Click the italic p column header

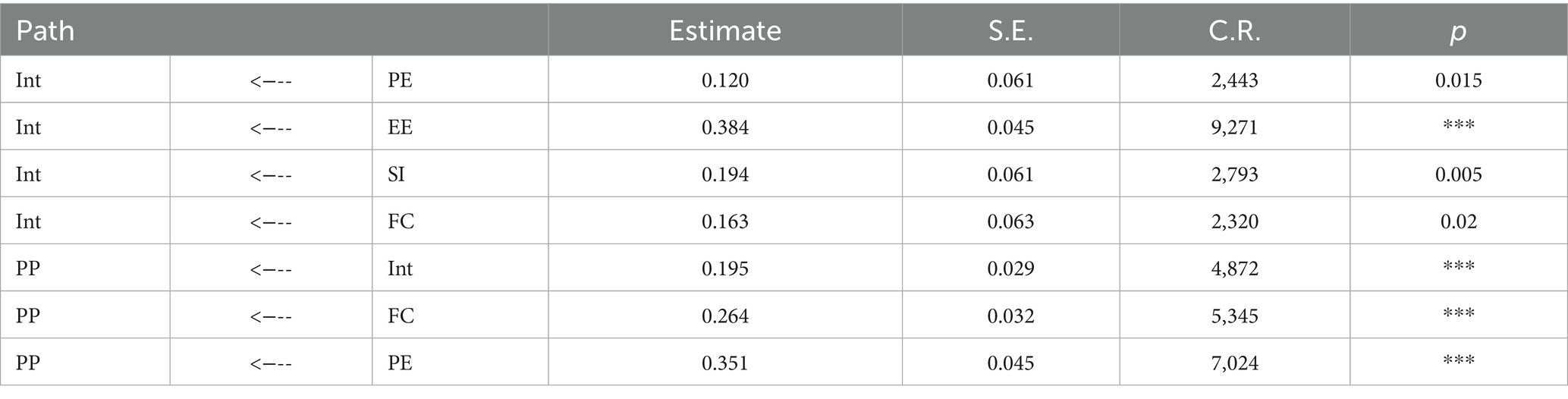[1457, 32]
